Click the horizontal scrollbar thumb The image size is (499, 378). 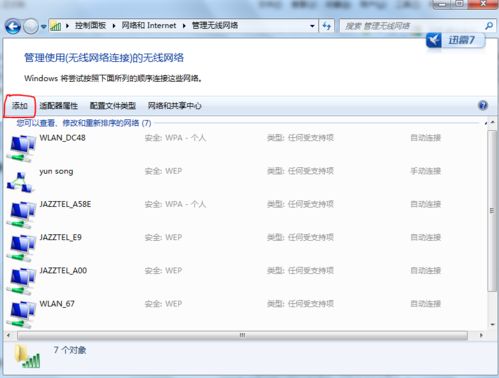(x=242, y=335)
